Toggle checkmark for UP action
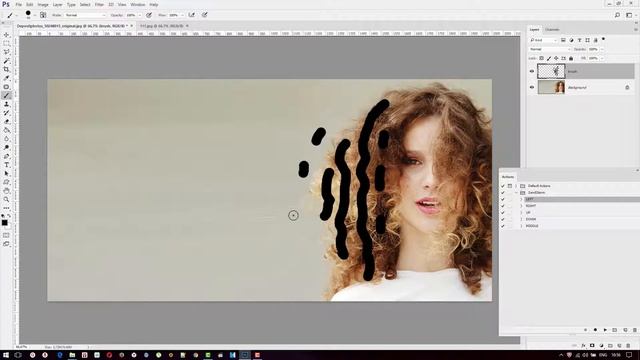 pos(503,212)
